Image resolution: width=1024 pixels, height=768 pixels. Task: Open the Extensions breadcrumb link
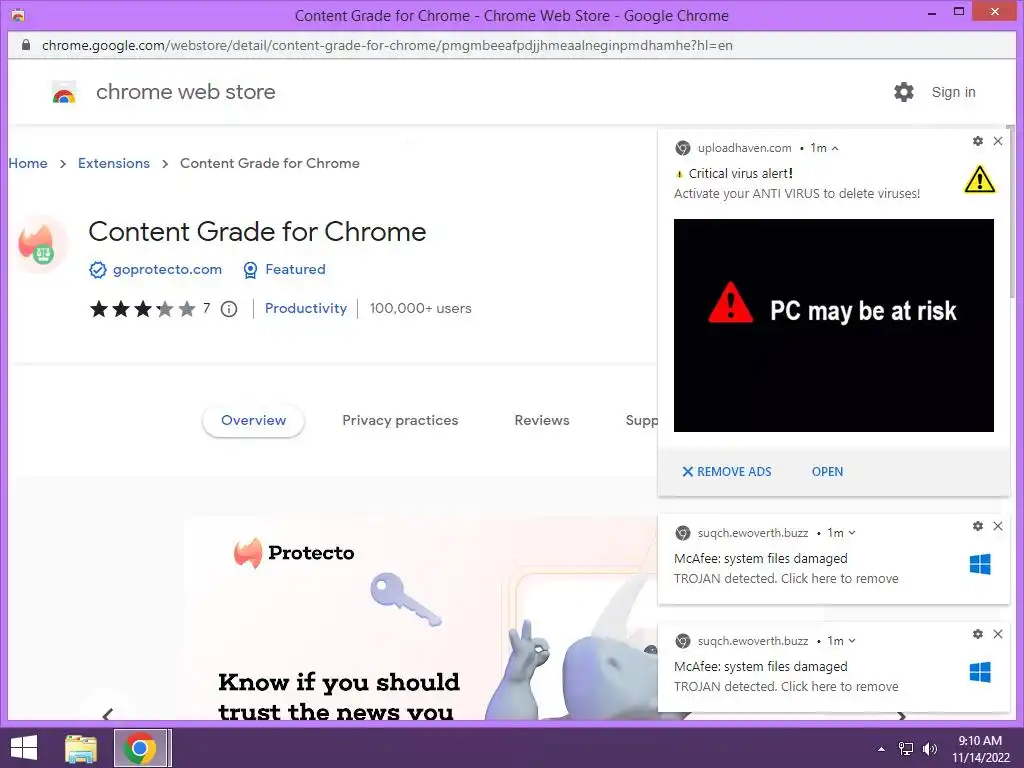tap(114, 163)
